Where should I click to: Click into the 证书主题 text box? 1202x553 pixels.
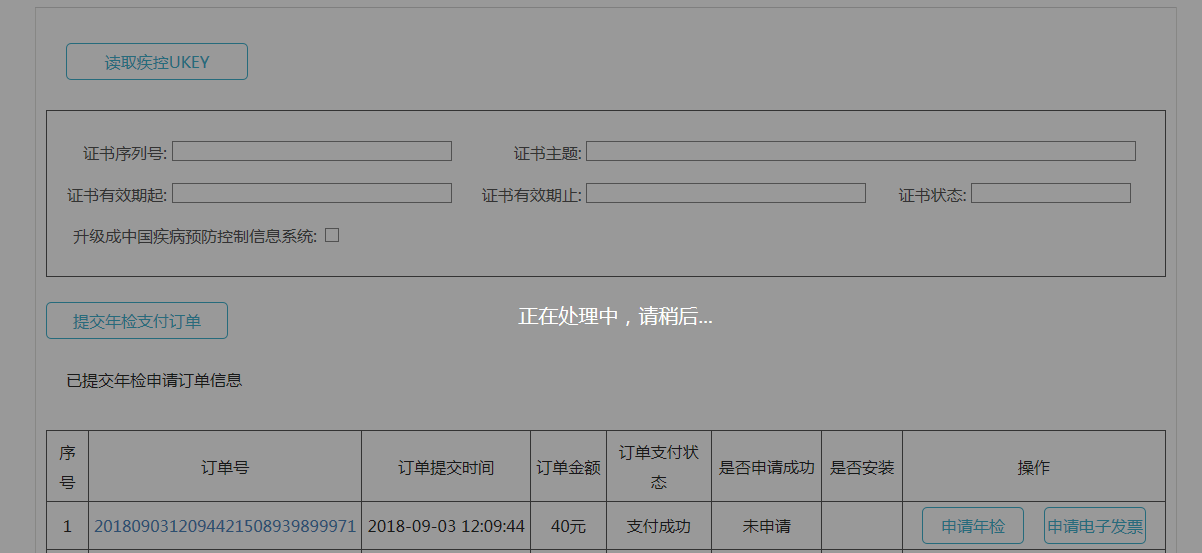pos(860,151)
